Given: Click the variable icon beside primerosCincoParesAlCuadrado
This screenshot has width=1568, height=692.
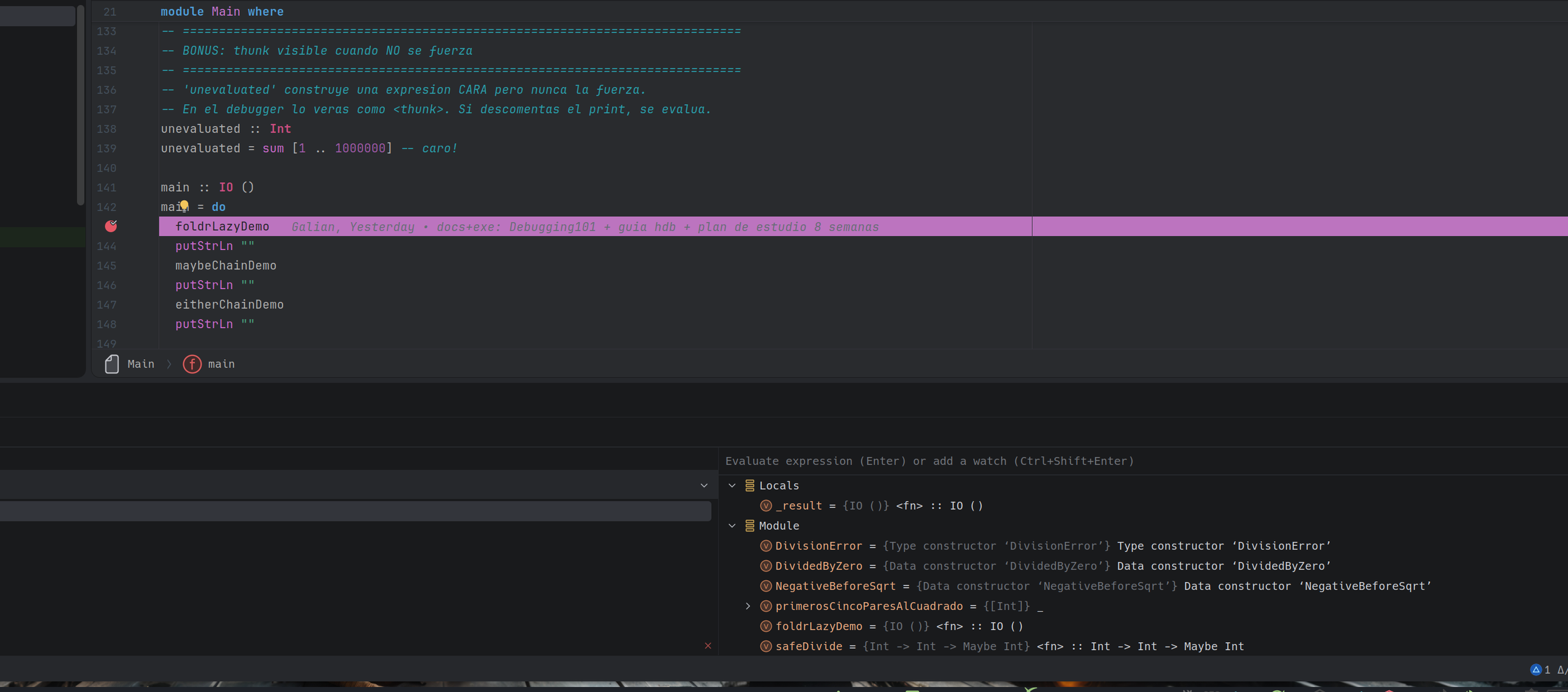Looking at the screenshot, I should tap(766, 606).
